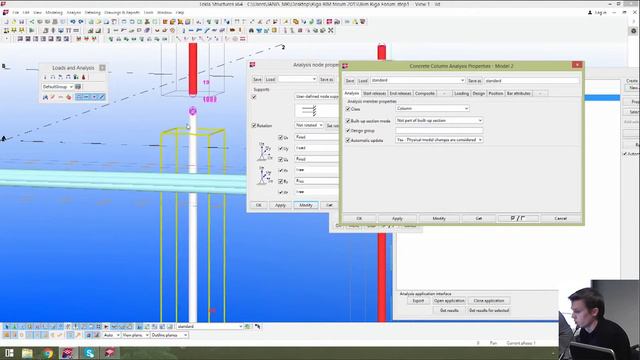Click the Export button

(418, 301)
